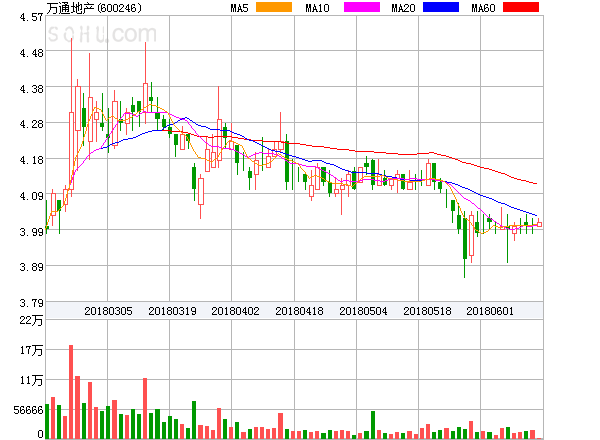
Task: Click the red MA60 legend swatch
Action: tap(521, 7)
